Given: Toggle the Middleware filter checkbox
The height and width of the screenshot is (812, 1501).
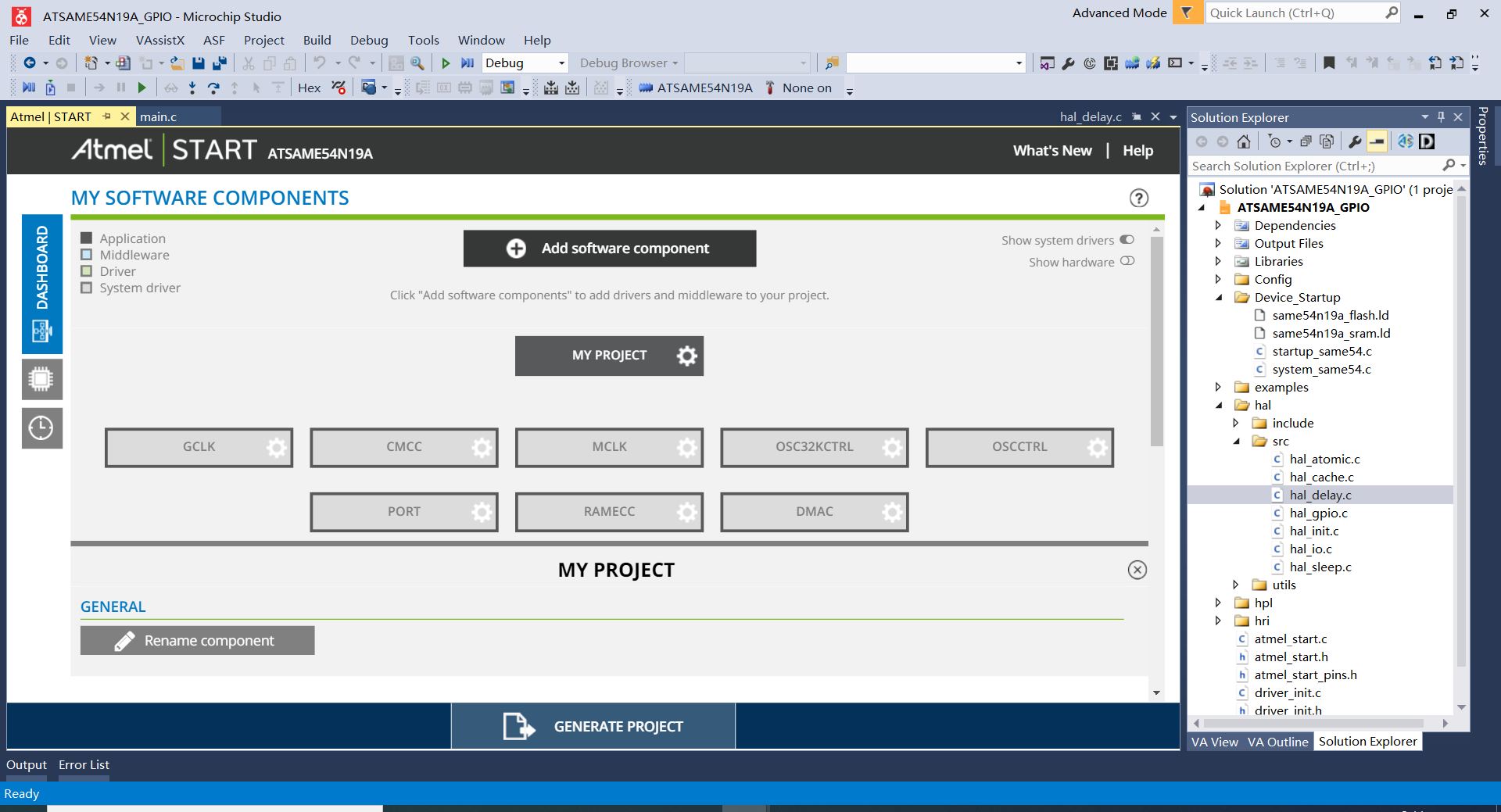Looking at the screenshot, I should point(87,255).
